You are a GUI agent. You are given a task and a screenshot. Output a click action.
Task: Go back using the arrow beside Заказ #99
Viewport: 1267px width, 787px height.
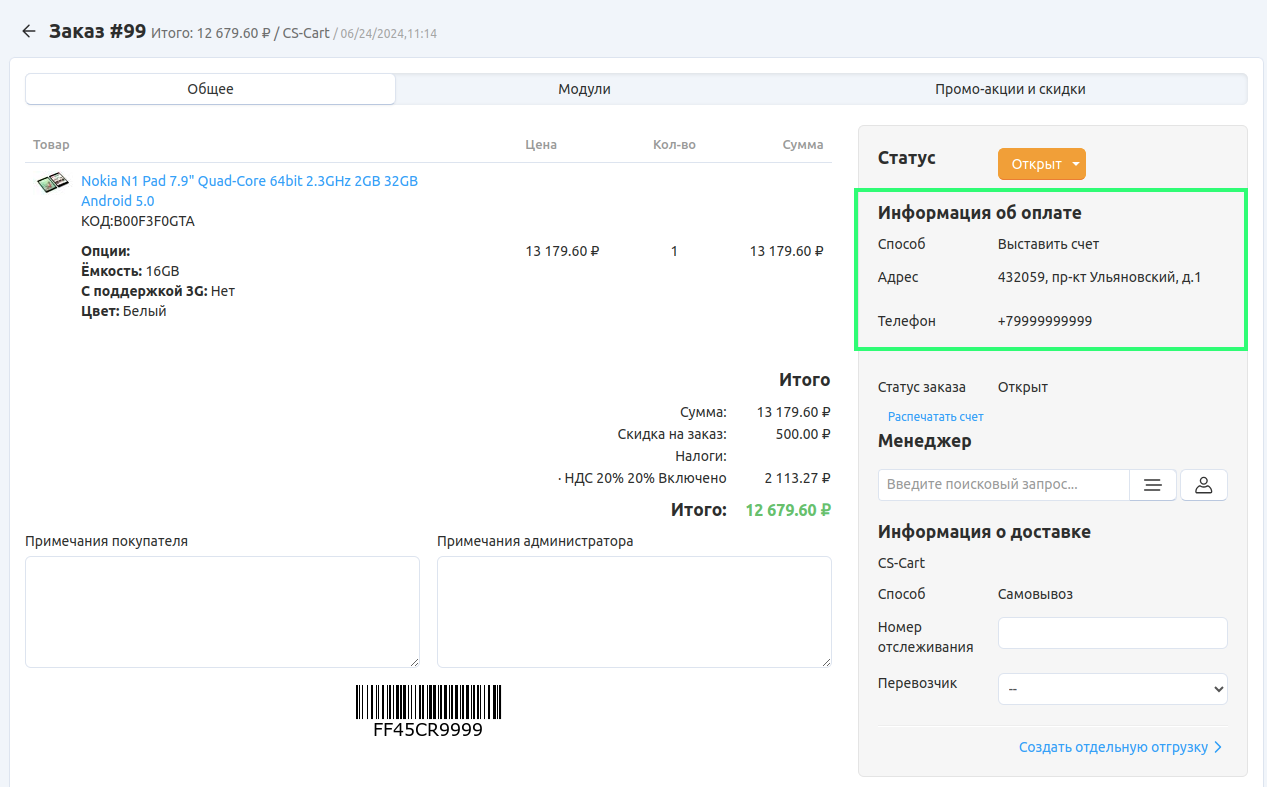pos(28,32)
